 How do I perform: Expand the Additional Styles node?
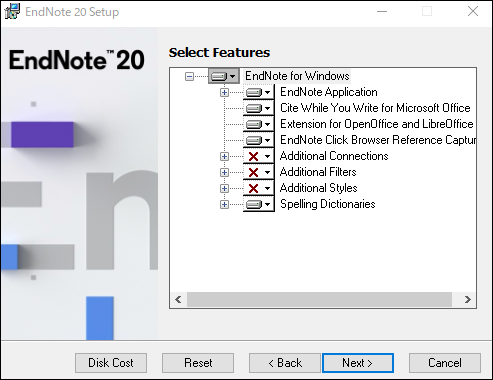click(224, 188)
